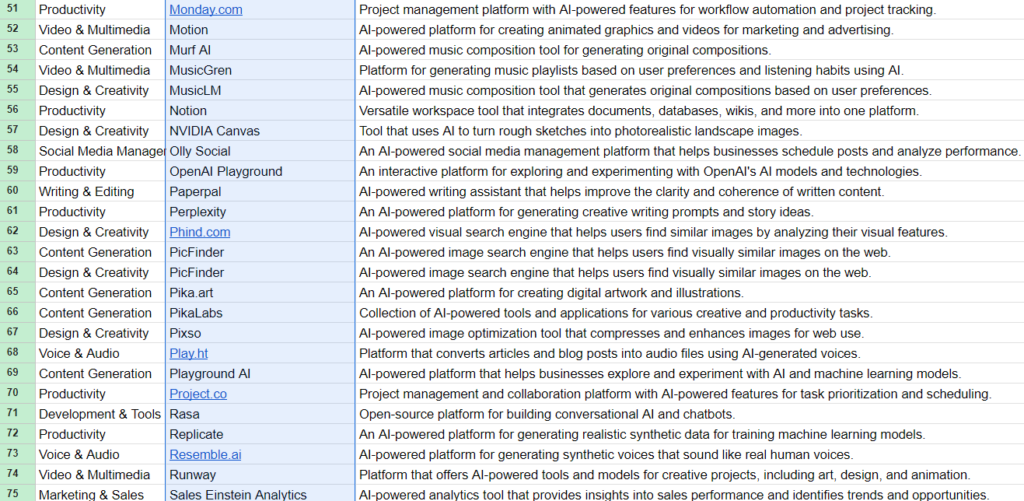Viewport: 1024px width, 501px height.
Task: Select Voice & Audio in row 73
Action: click(x=100, y=455)
